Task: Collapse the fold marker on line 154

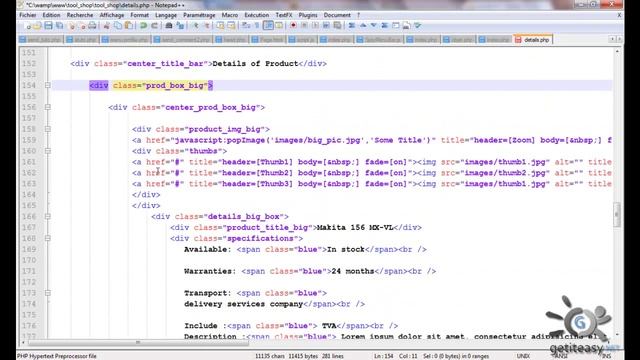Action: (x=48, y=85)
